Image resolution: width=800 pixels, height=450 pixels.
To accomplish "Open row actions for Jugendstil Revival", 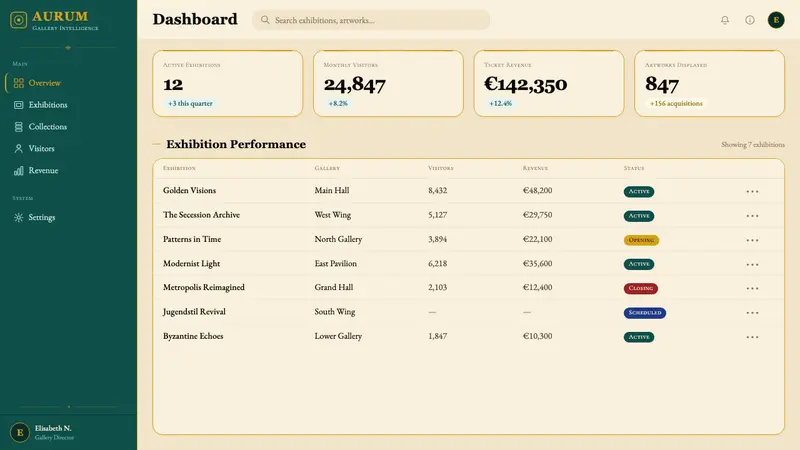I will coord(752,313).
